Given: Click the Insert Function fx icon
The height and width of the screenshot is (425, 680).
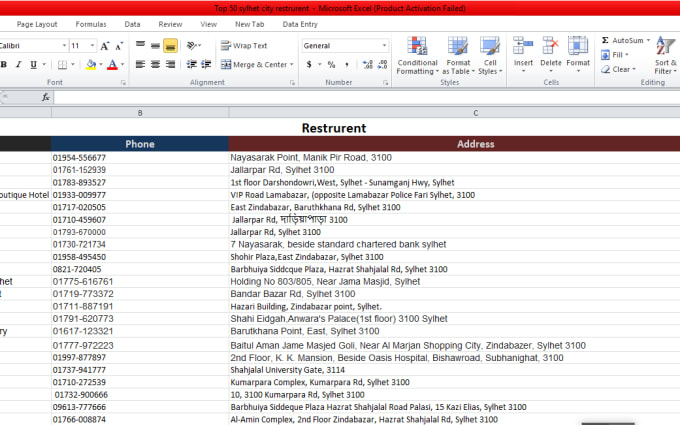Looking at the screenshot, I should (x=46, y=97).
